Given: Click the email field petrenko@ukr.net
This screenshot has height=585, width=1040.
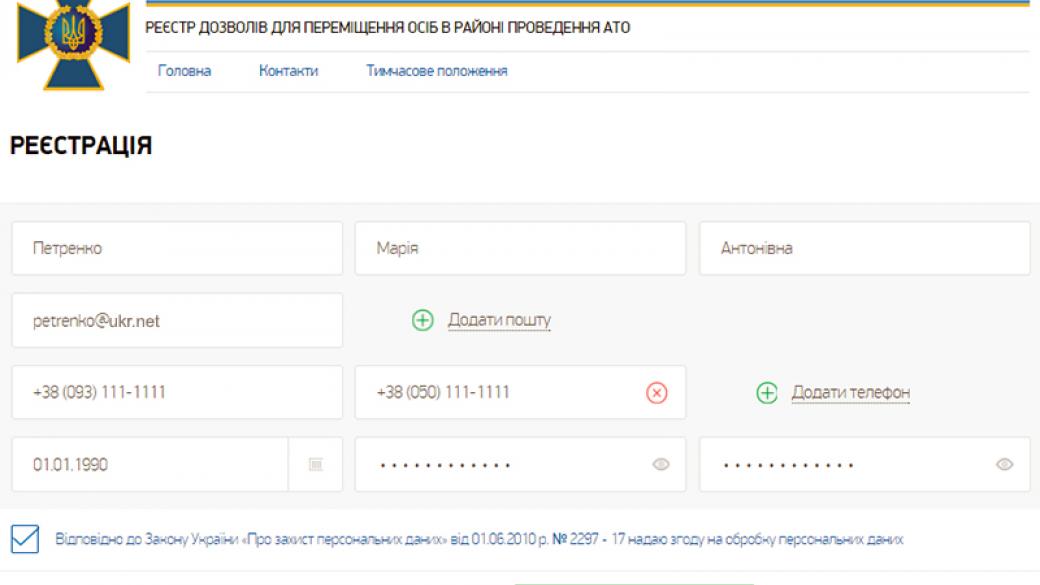Looking at the screenshot, I should point(177,320).
